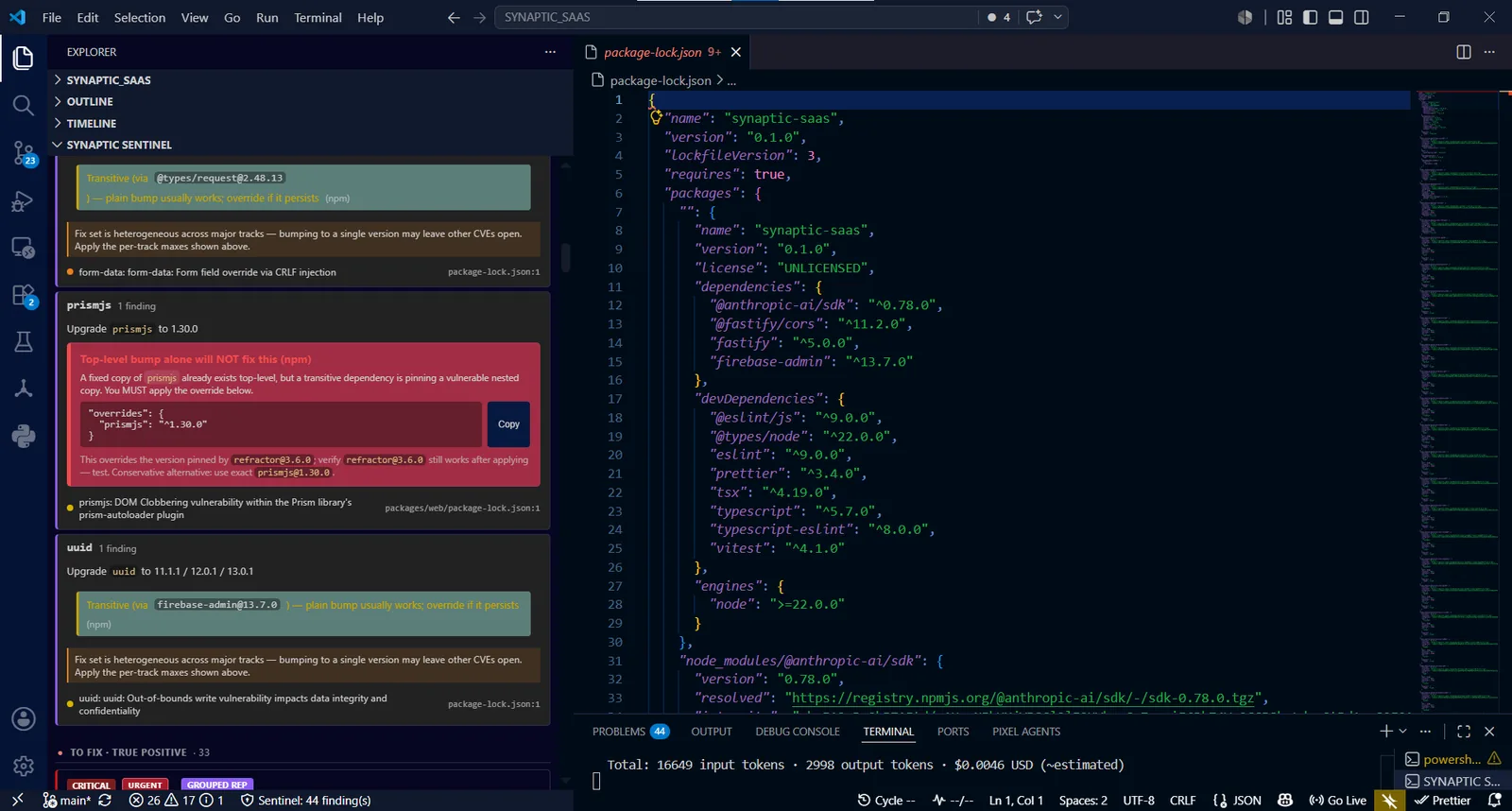Open the Copilot chat icon in title bar
Image resolution: width=1512 pixels, height=811 pixels.
click(x=1034, y=17)
